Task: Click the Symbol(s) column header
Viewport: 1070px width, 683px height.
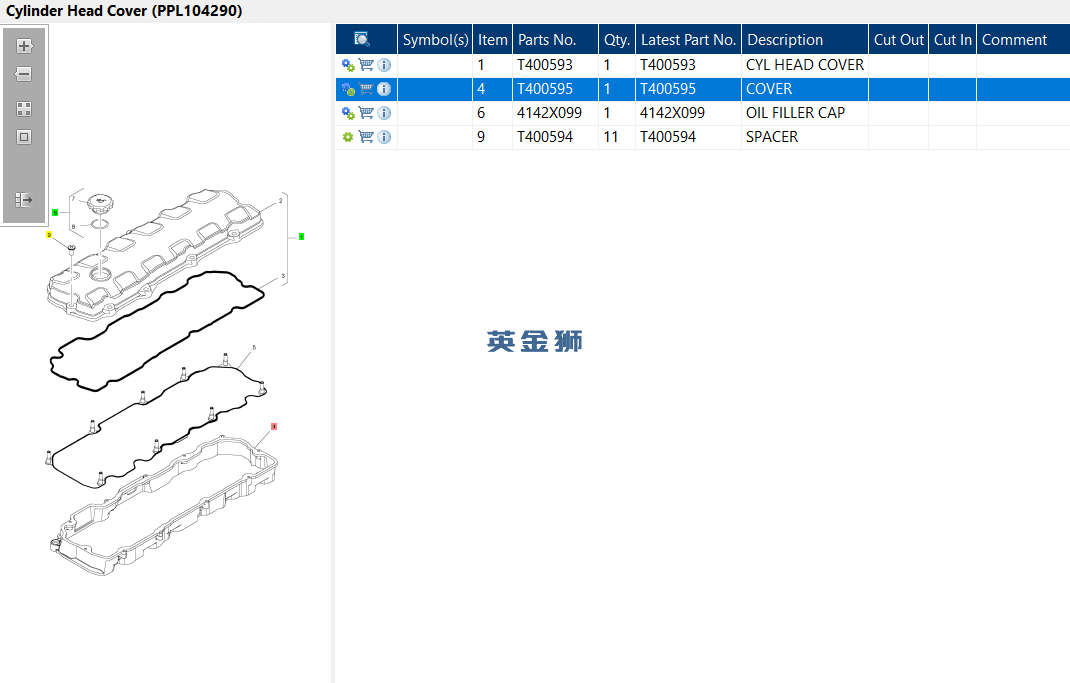Action: click(435, 40)
